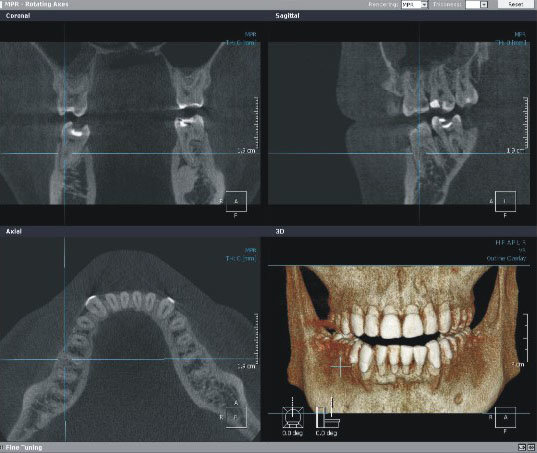537x453 pixels.
Task: Click the Reset button
Action: 515,4
